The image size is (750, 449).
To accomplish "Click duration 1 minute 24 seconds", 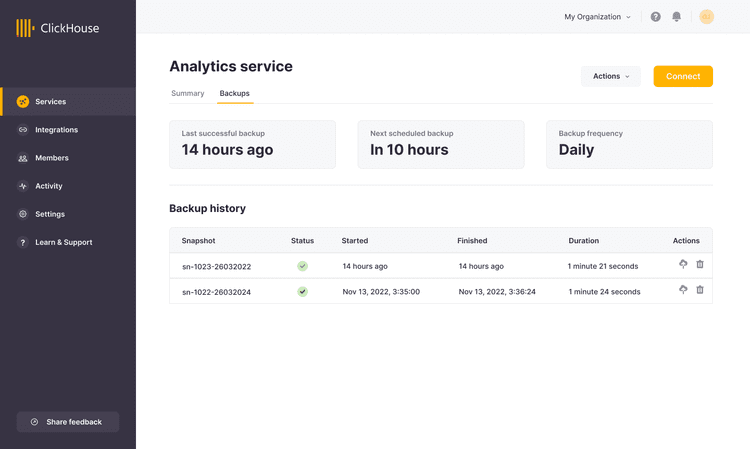I will click(x=604, y=292).
